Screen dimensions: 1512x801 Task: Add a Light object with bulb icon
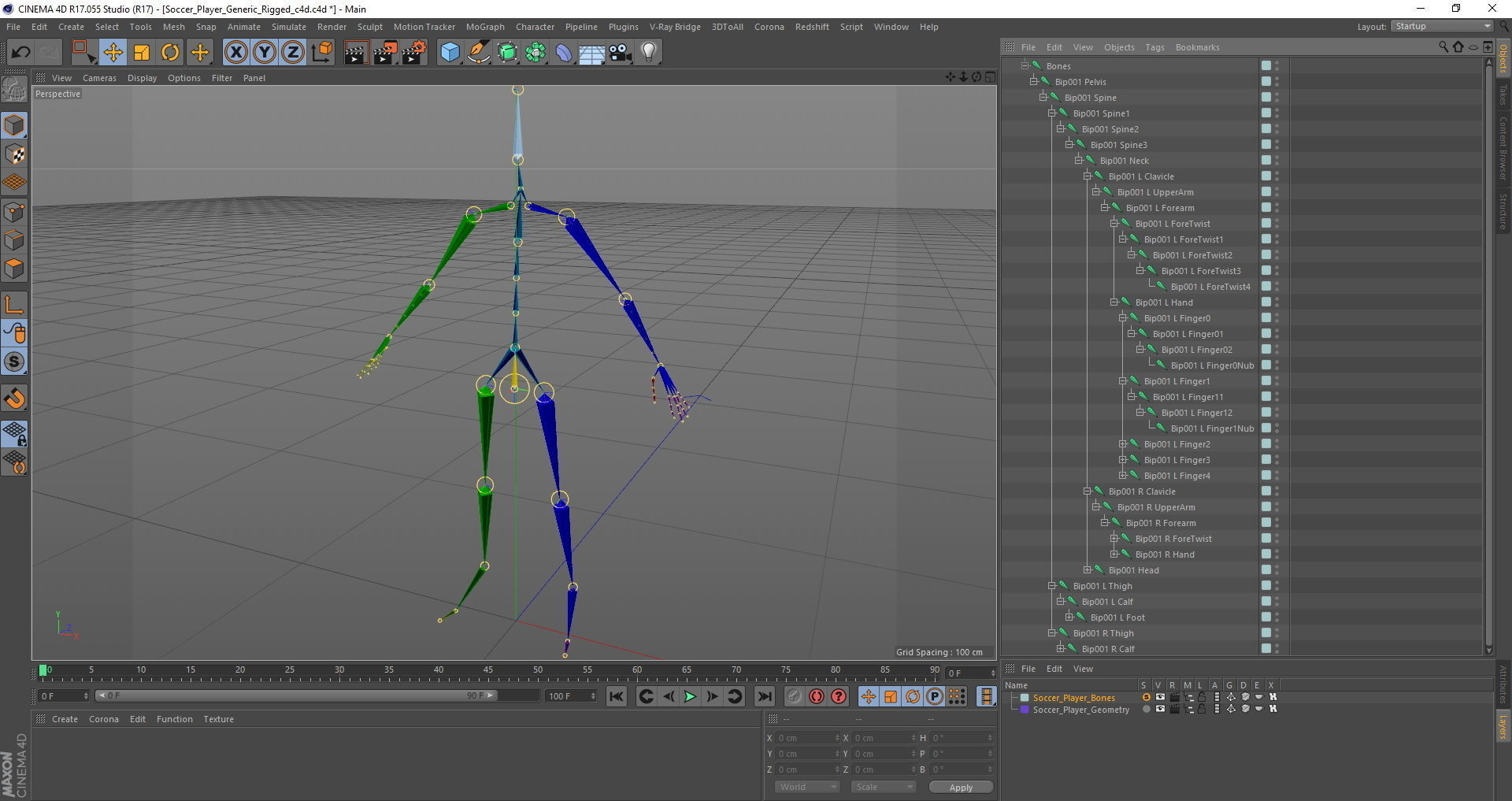pos(649,53)
